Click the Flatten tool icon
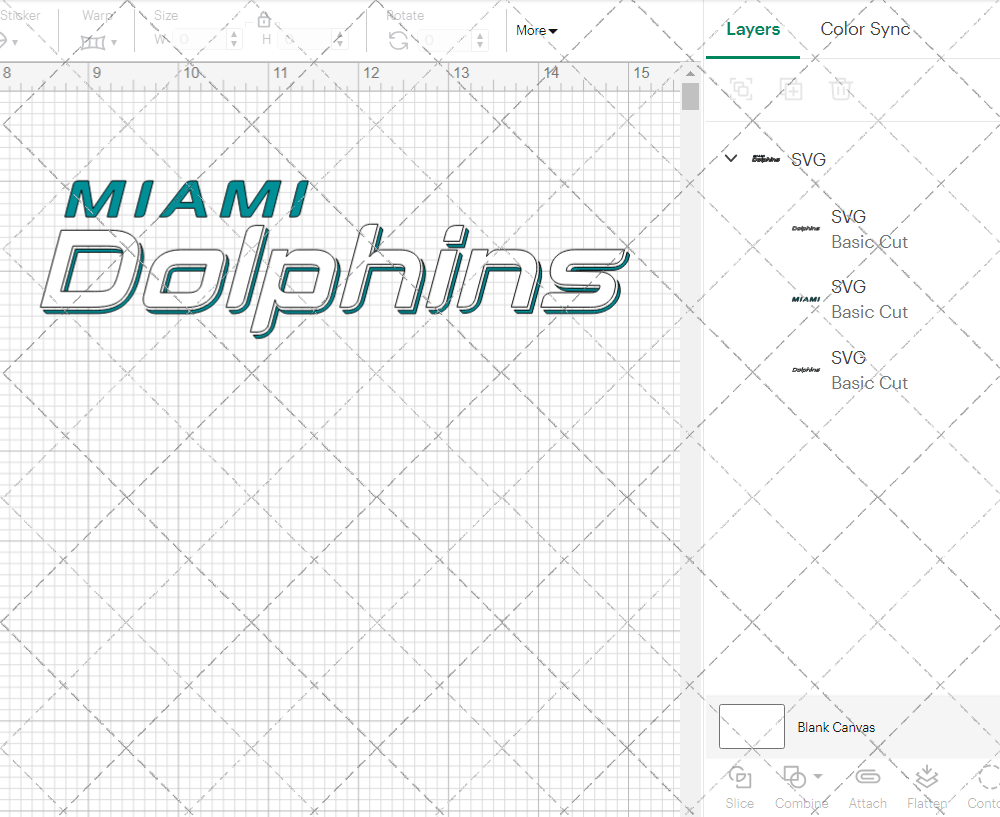This screenshot has width=1000, height=817. pyautogui.click(x=926, y=778)
